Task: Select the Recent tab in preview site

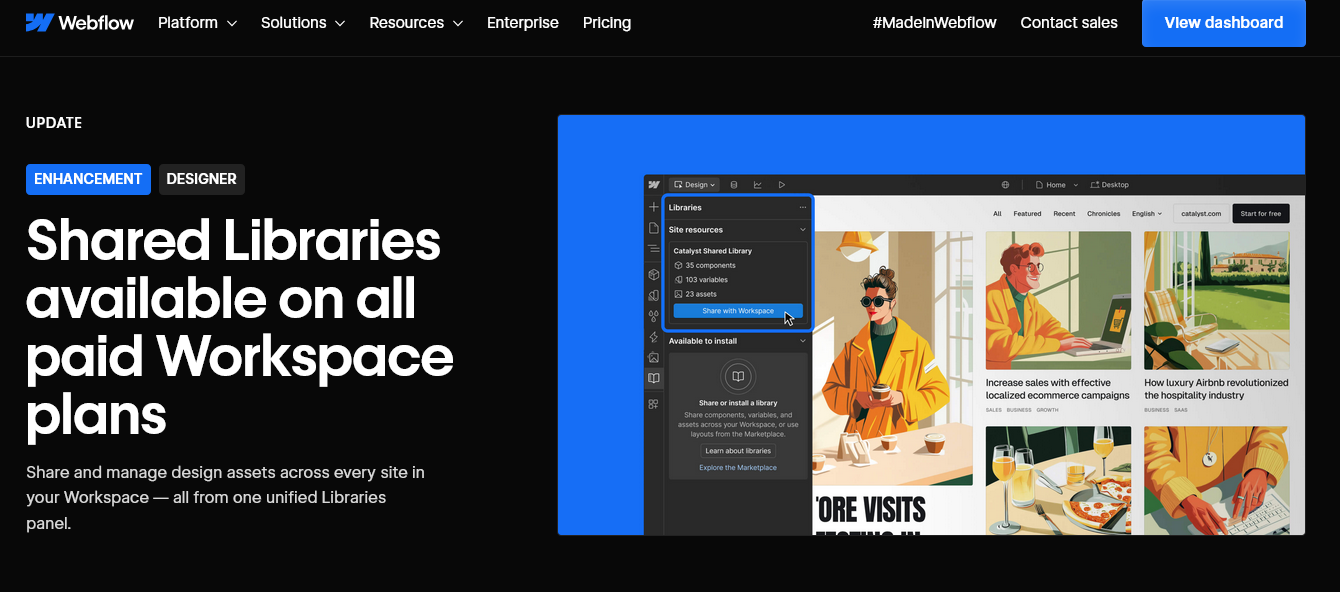Action: (1064, 213)
